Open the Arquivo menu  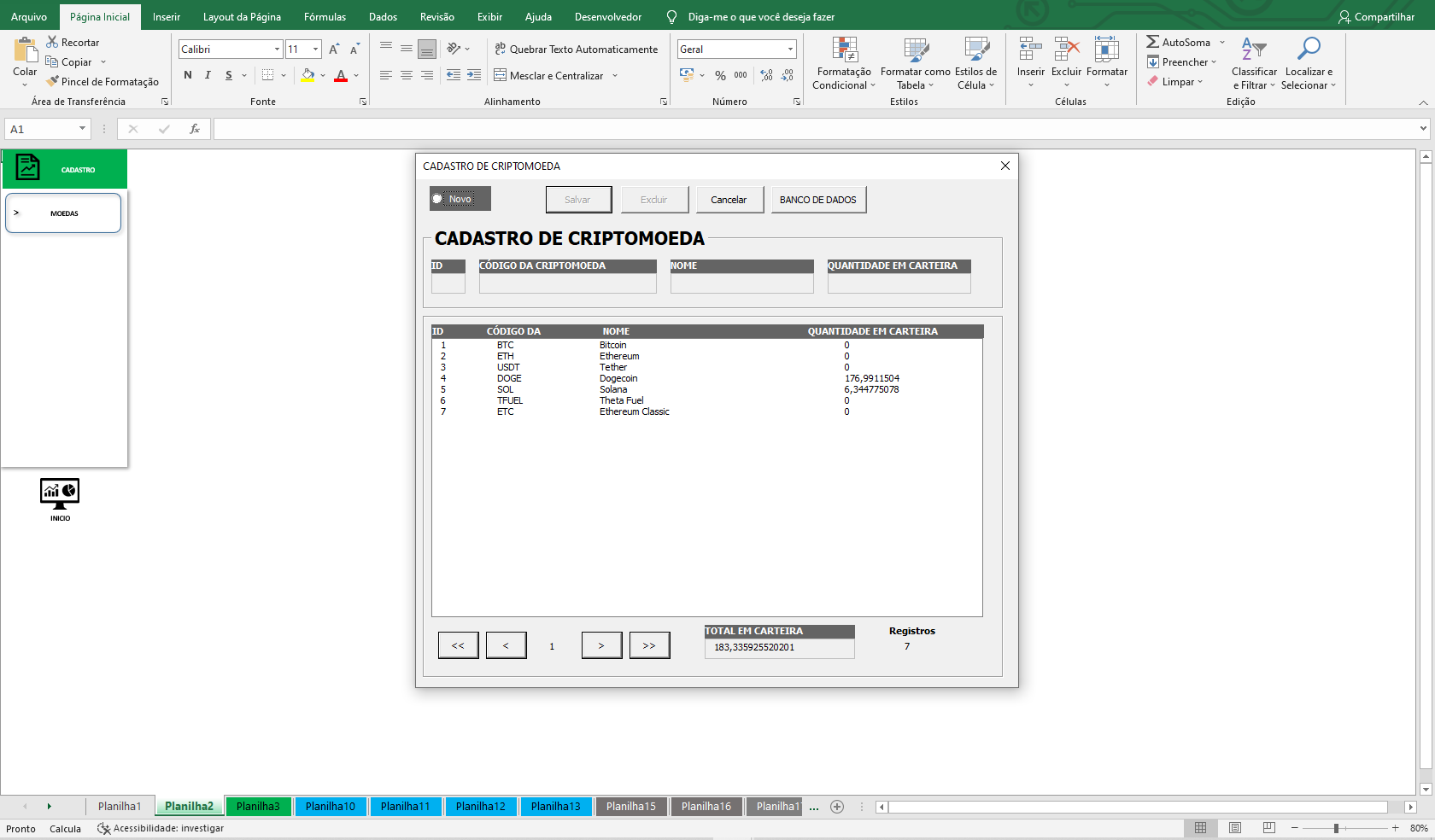pyautogui.click(x=29, y=16)
